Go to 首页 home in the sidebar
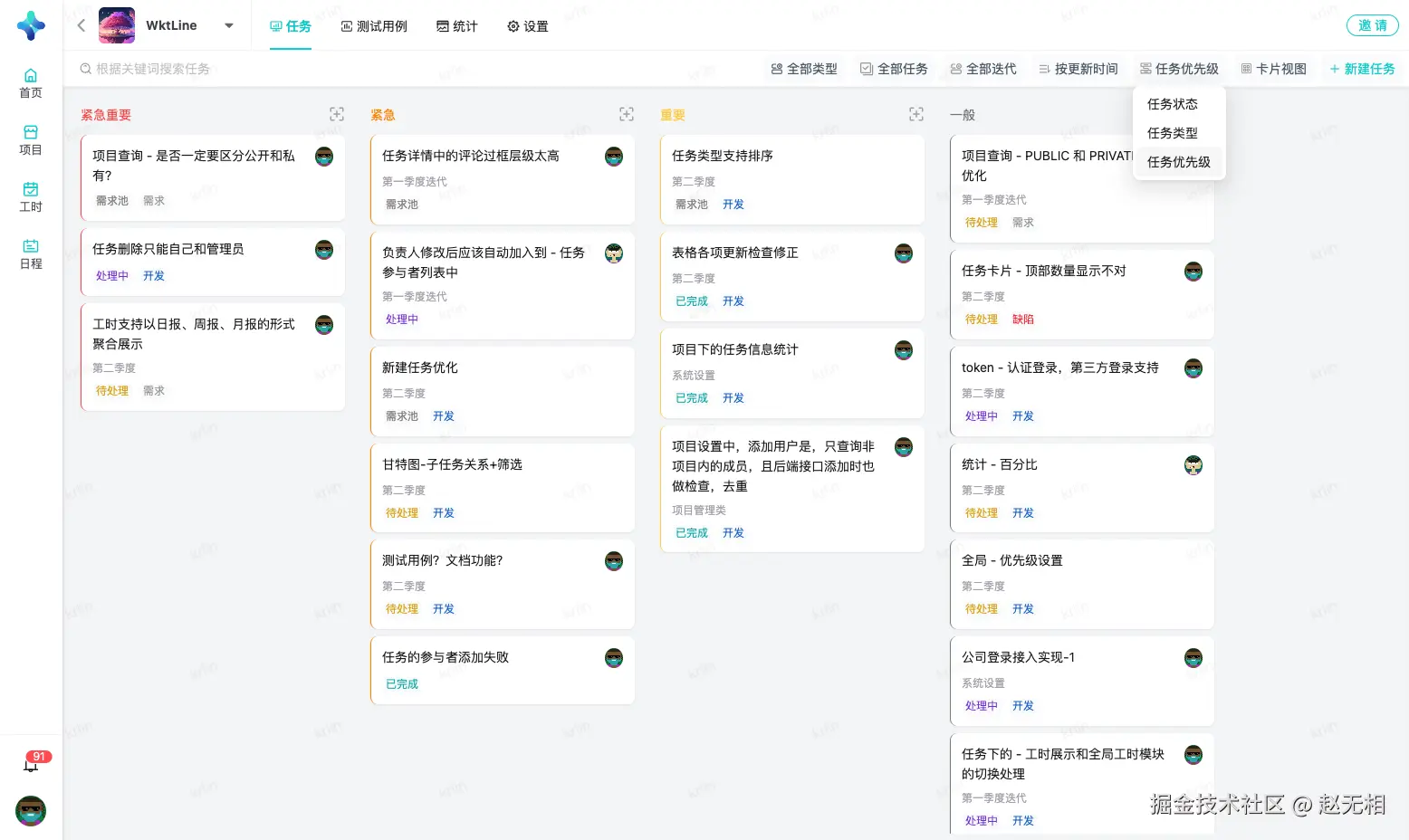1409x840 pixels. (31, 83)
